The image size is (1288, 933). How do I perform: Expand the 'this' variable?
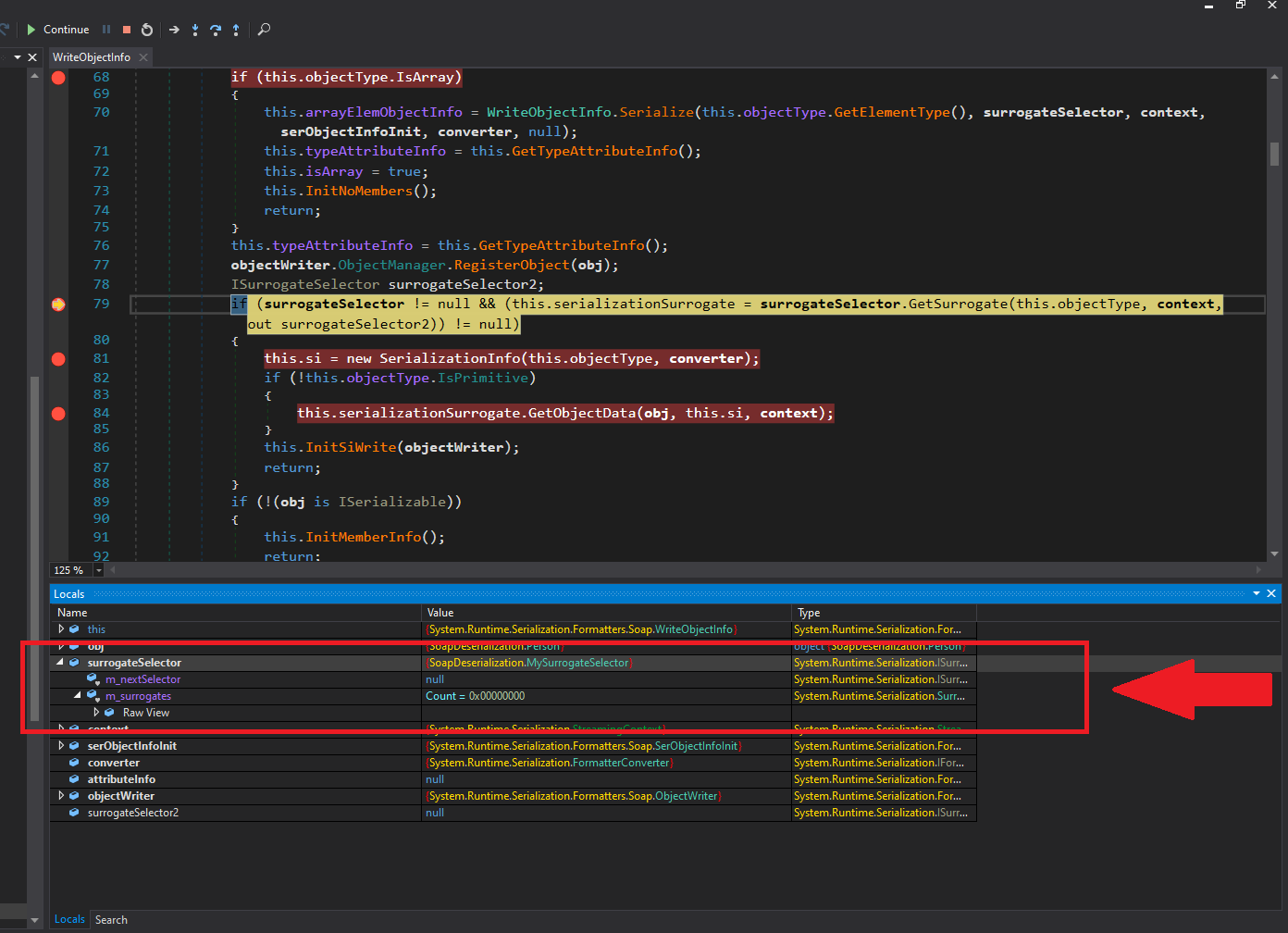61,629
